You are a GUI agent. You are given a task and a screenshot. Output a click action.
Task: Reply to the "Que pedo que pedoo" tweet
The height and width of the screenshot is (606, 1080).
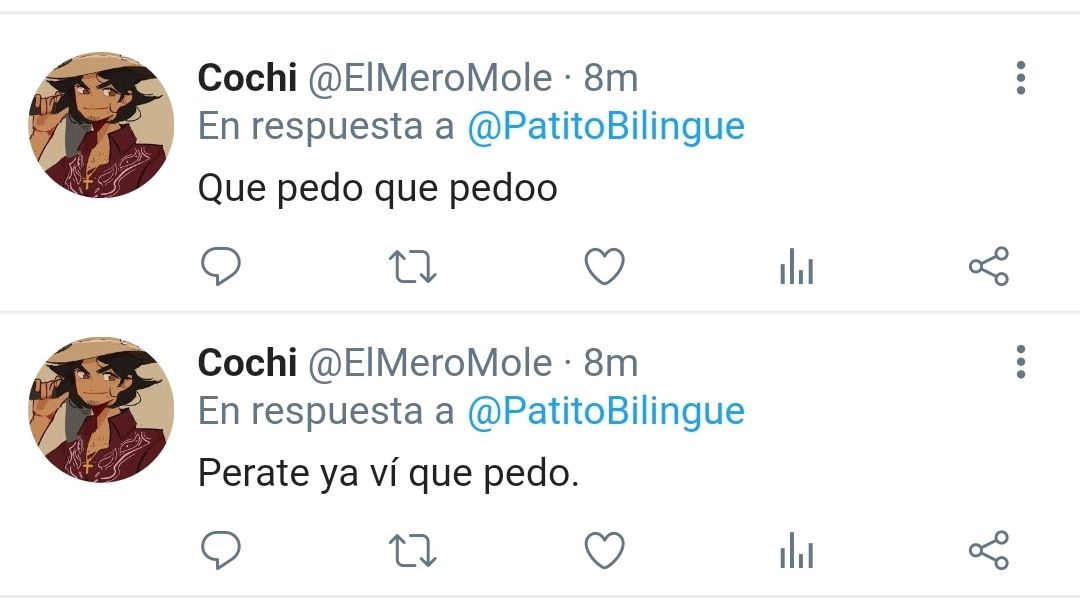click(x=220, y=266)
